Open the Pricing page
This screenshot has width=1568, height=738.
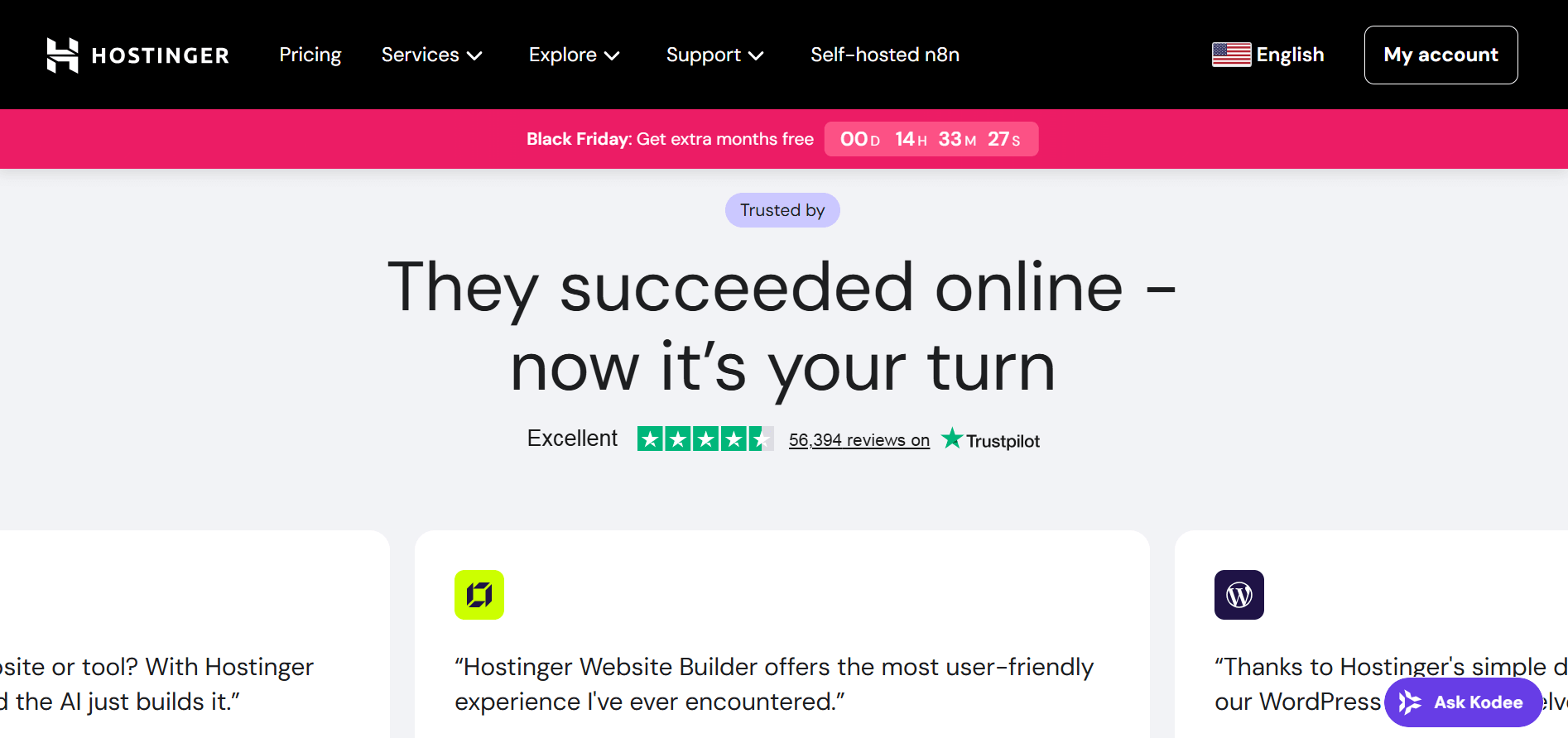click(310, 55)
